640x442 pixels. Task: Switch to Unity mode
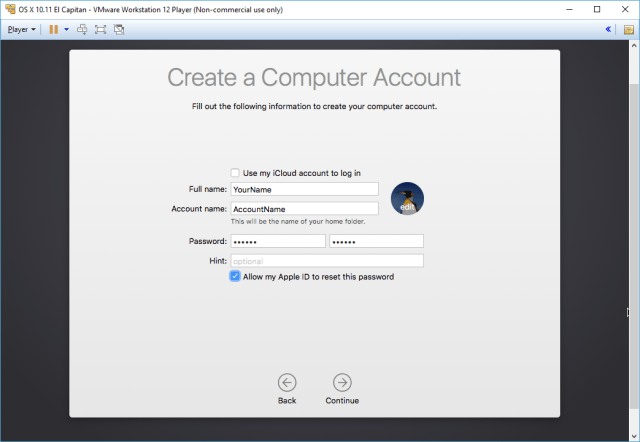click(x=119, y=29)
